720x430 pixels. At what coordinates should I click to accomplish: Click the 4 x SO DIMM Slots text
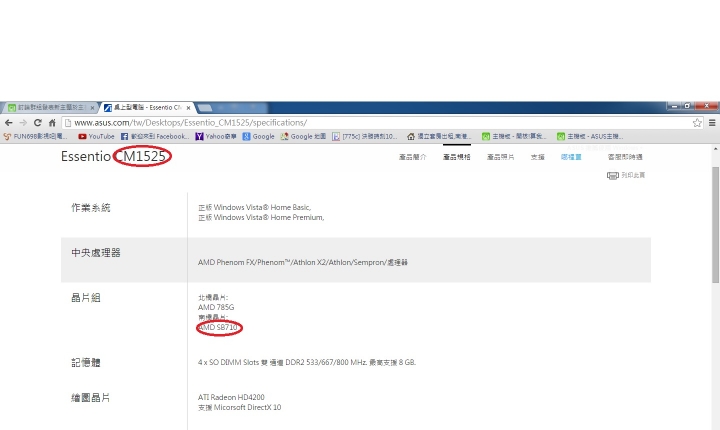coord(307,362)
